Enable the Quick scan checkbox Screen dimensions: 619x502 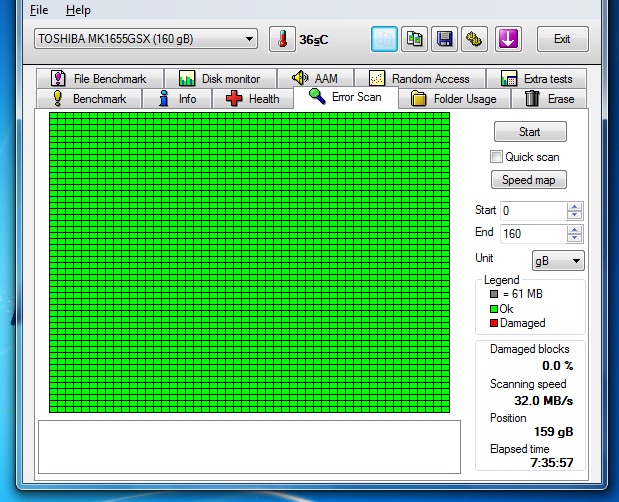(x=496, y=157)
